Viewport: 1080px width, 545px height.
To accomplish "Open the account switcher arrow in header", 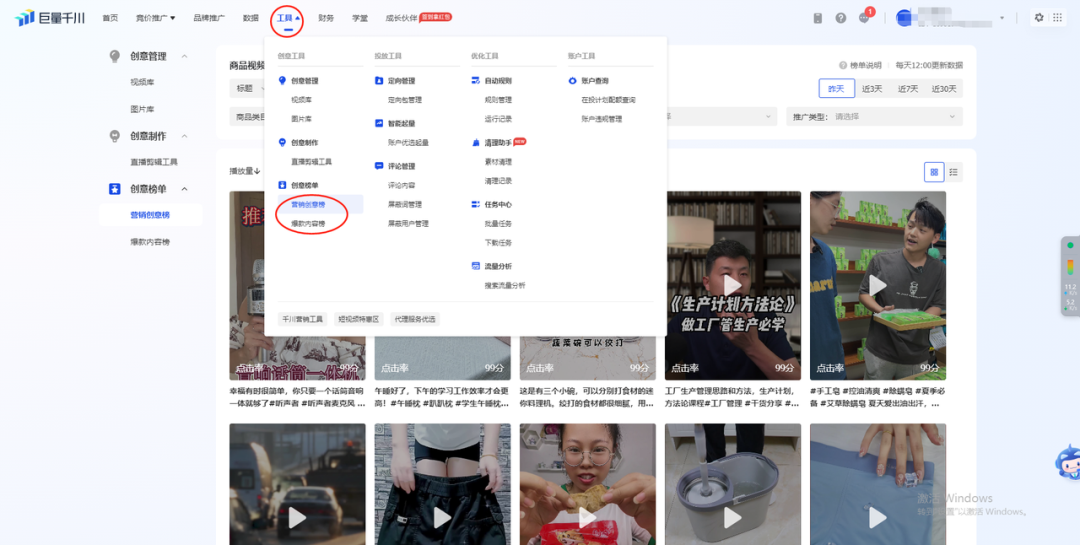I will coord(1002,18).
